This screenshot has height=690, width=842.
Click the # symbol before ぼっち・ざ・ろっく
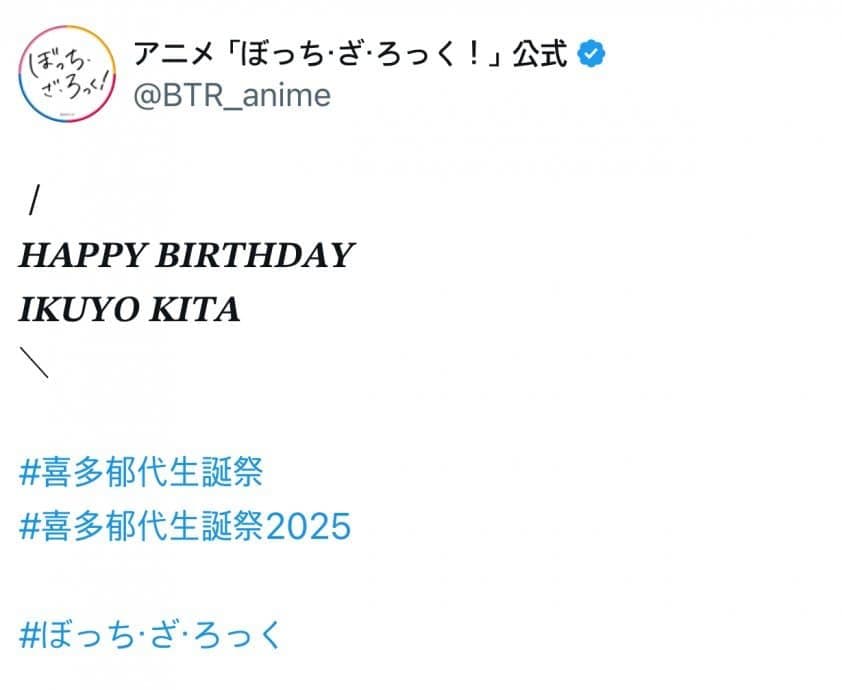(29, 634)
